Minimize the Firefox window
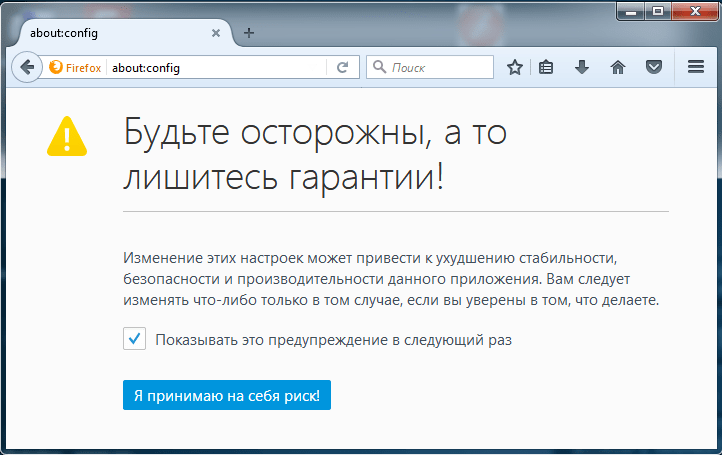 [x=631, y=11]
